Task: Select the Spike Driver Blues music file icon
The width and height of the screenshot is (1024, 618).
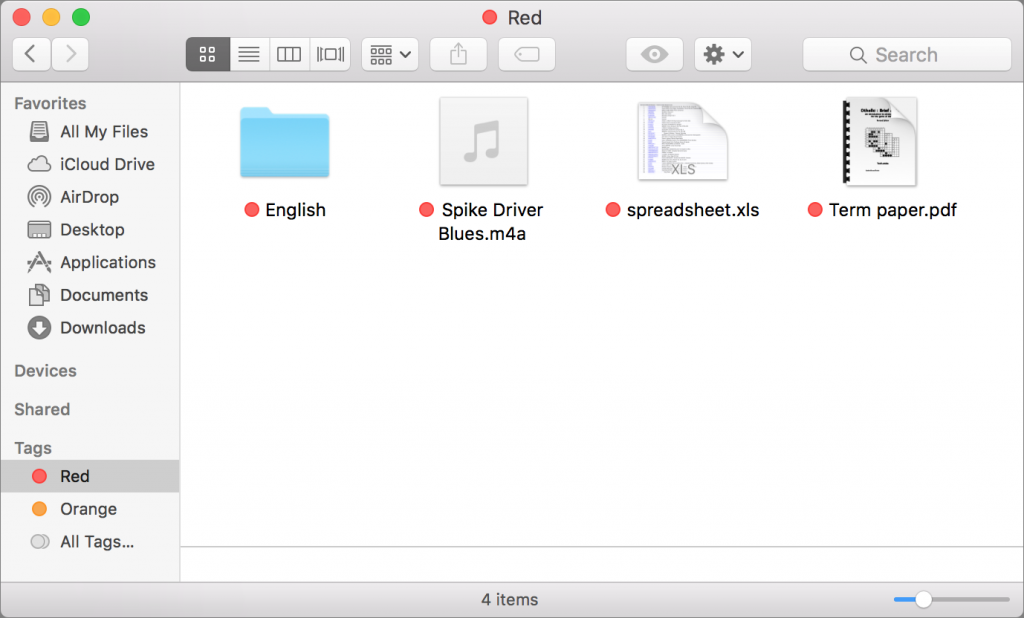Action: pos(484,141)
